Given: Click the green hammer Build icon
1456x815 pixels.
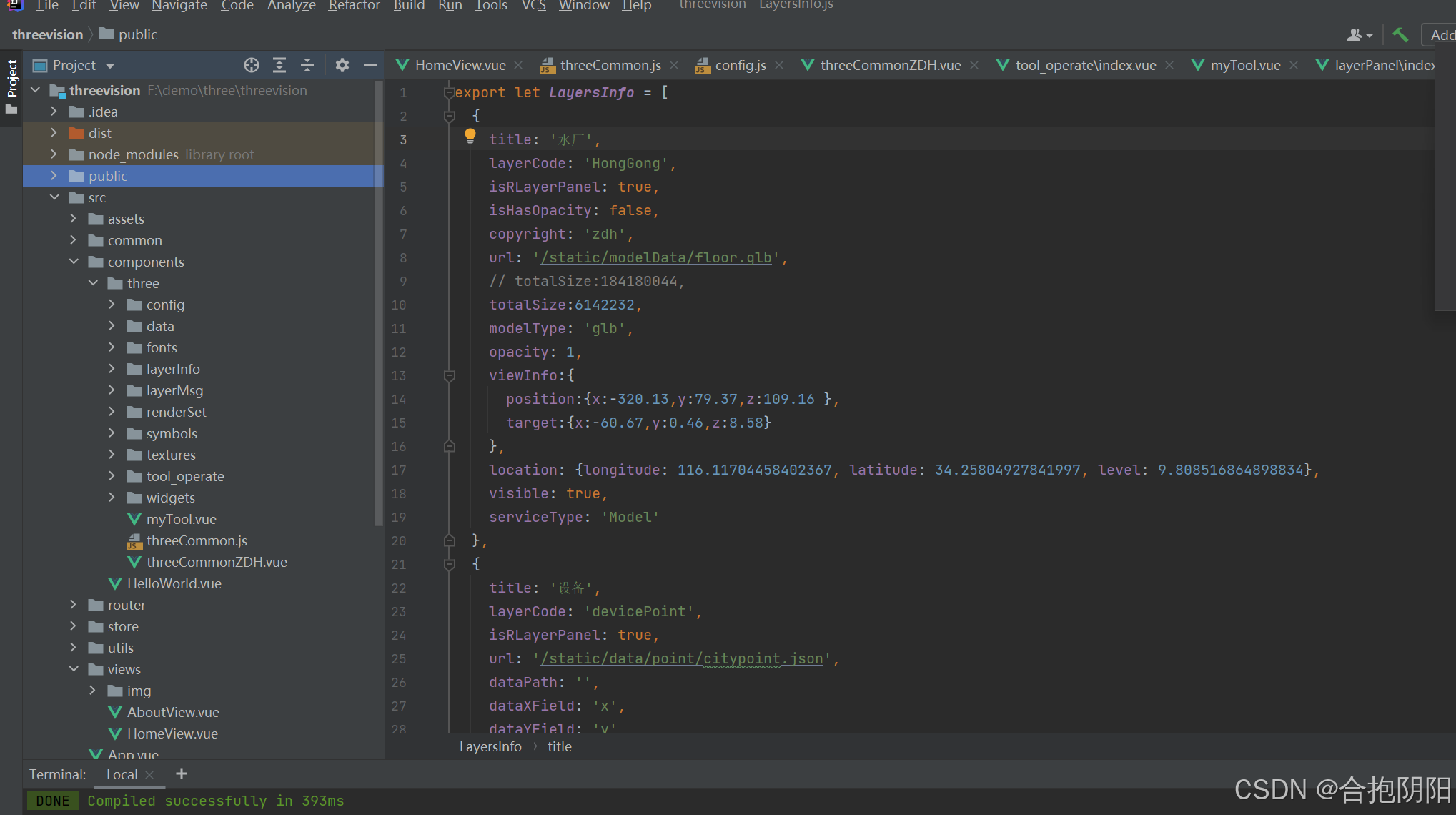Looking at the screenshot, I should coord(1400,34).
